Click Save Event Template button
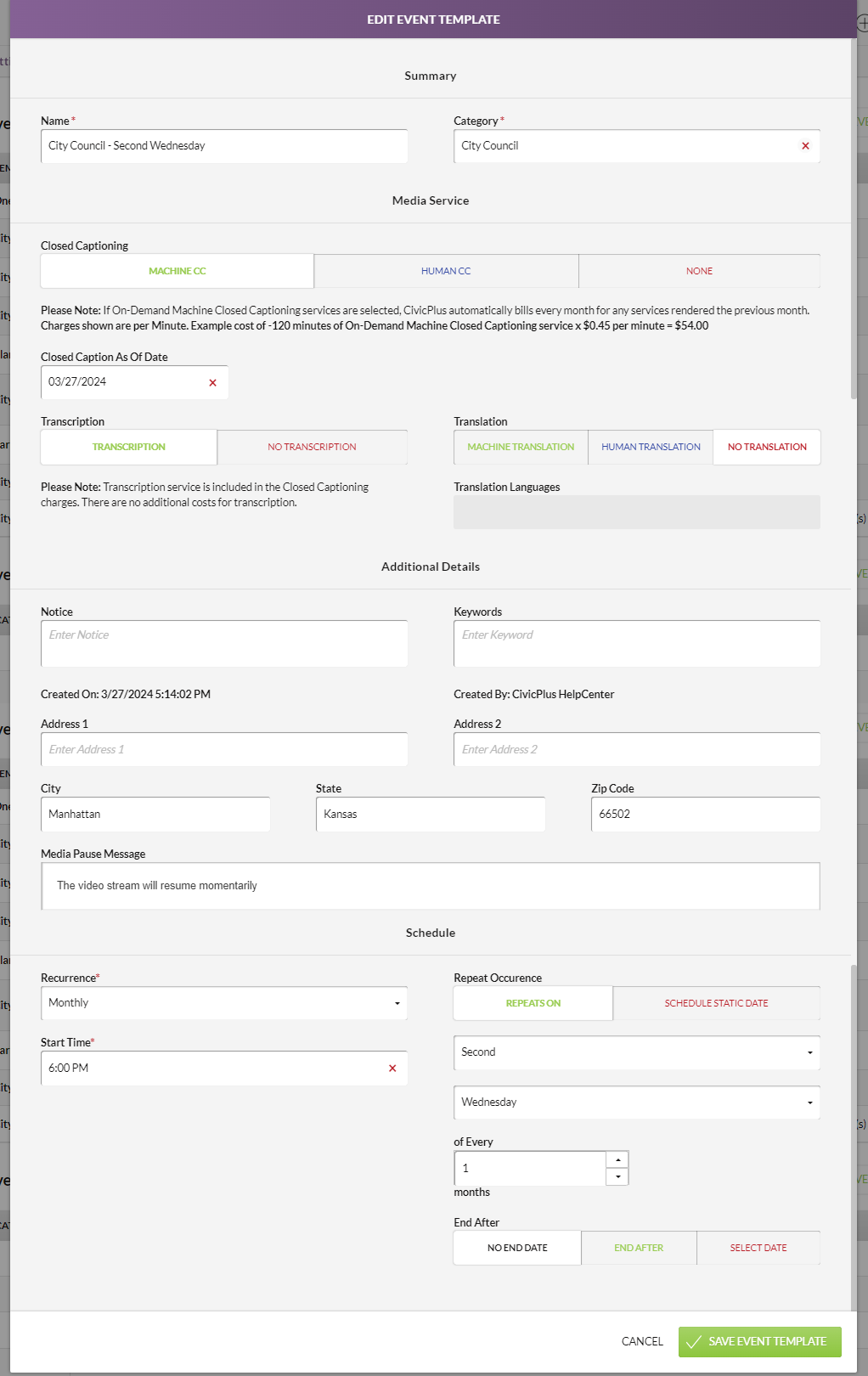Screen dimensions: 868x1376 tap(759, 1341)
